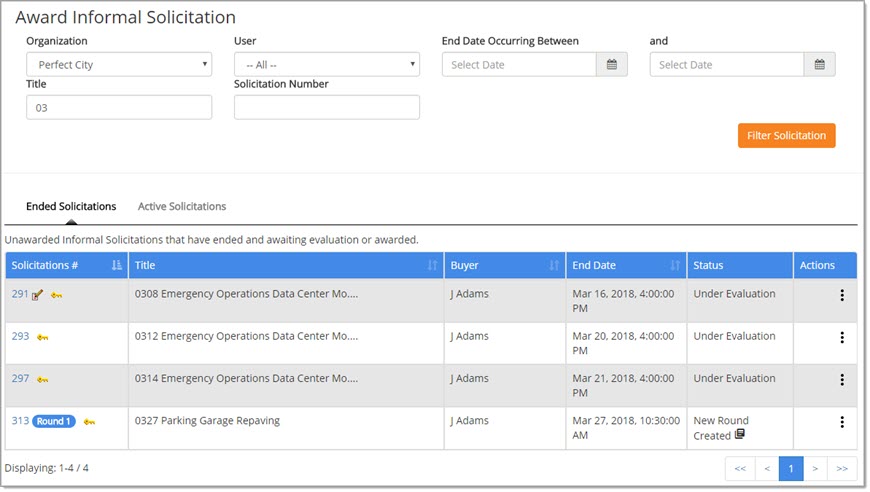Viewport: 870px width, 492px height.
Task: Switch to the Active Solicitations tab
Action: tap(182, 207)
